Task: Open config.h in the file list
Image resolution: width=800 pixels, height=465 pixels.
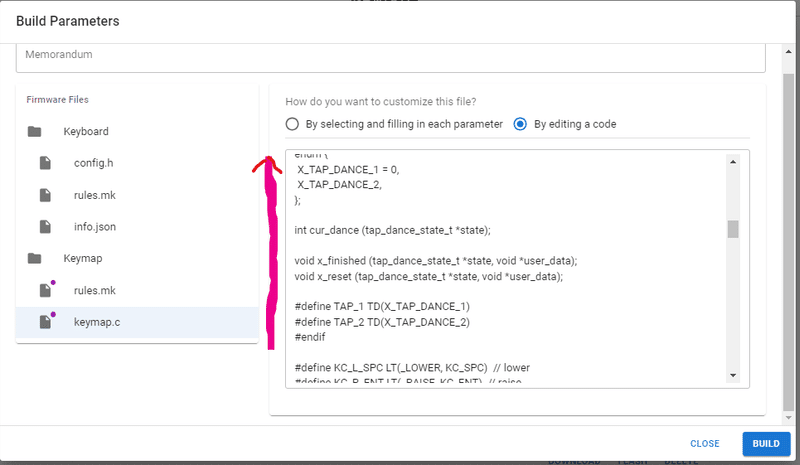Action: pyautogui.click(x=94, y=163)
